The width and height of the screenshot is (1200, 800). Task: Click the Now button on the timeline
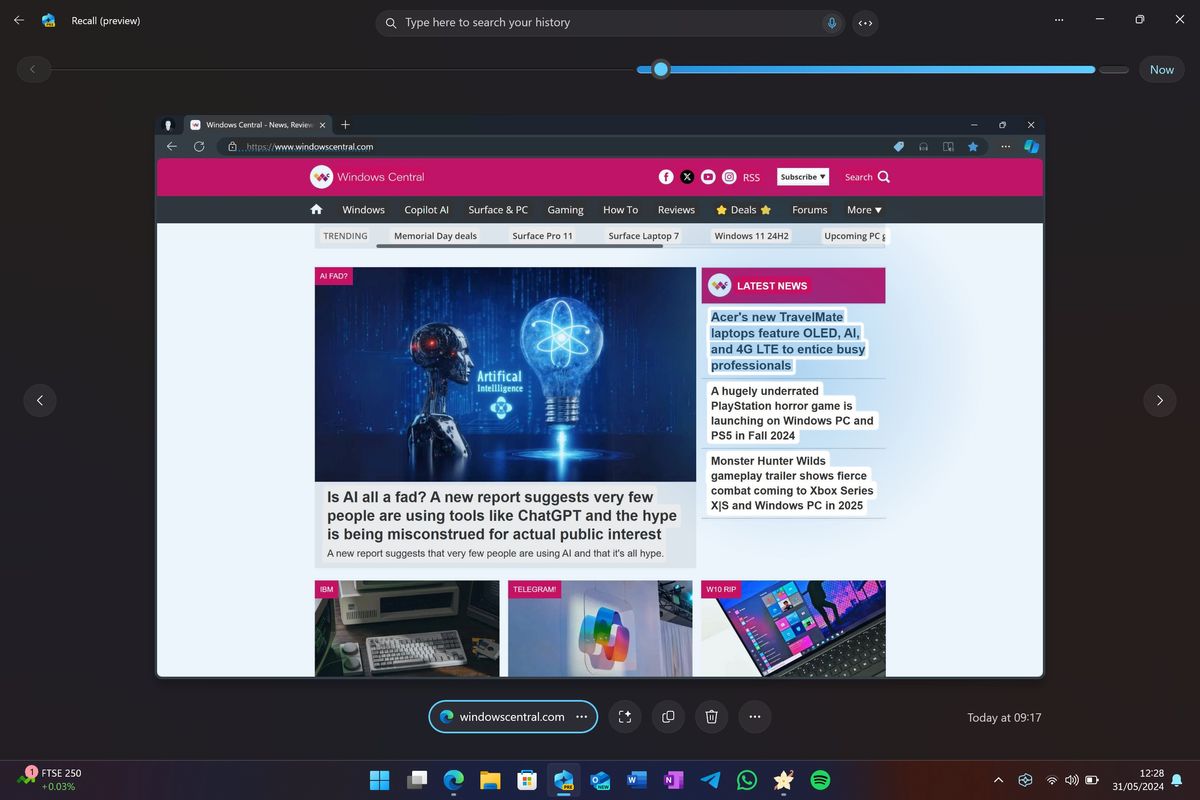click(1161, 69)
